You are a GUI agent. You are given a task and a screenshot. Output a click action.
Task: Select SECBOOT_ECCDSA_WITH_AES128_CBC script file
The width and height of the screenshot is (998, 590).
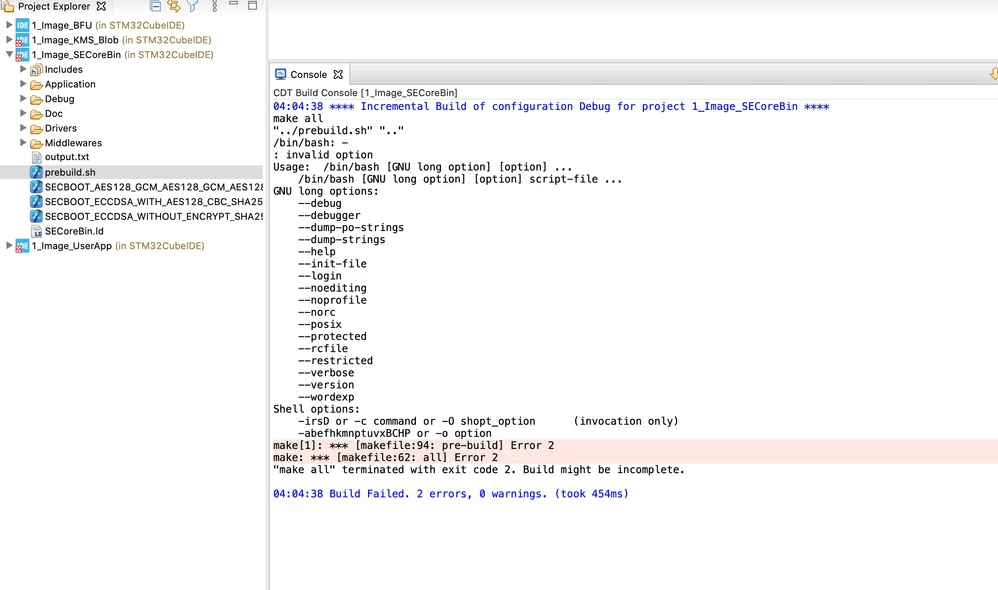point(153,201)
